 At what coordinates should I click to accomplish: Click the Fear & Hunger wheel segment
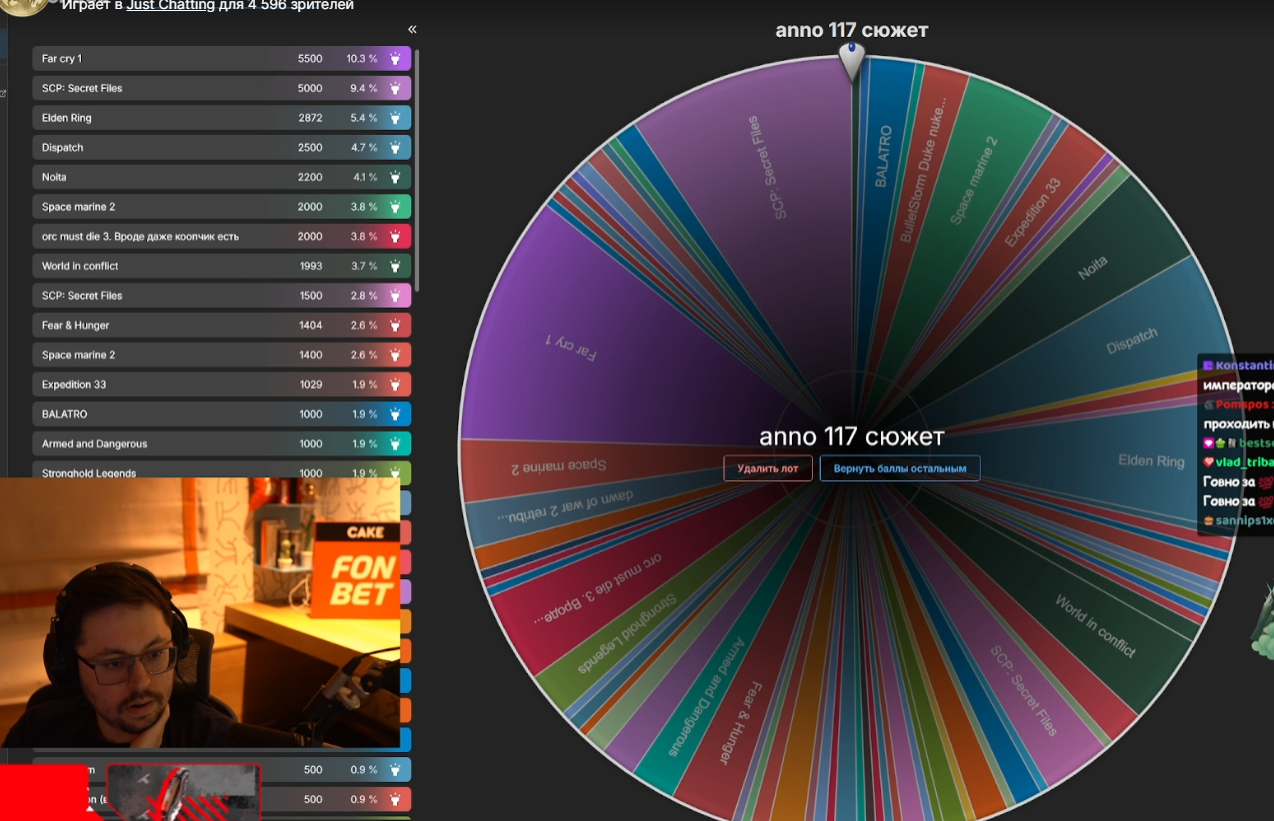click(740, 722)
